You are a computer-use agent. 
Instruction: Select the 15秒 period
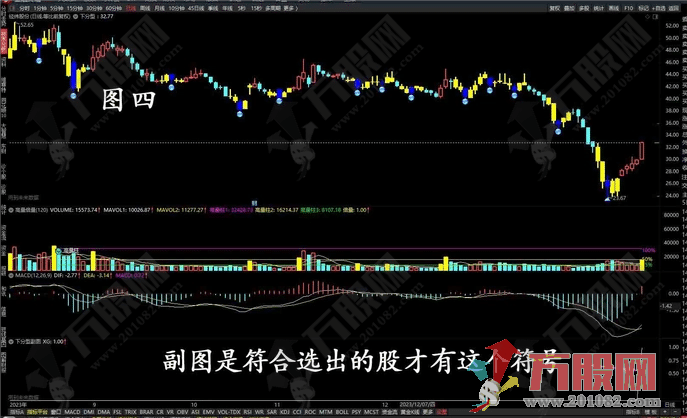click(x=256, y=8)
